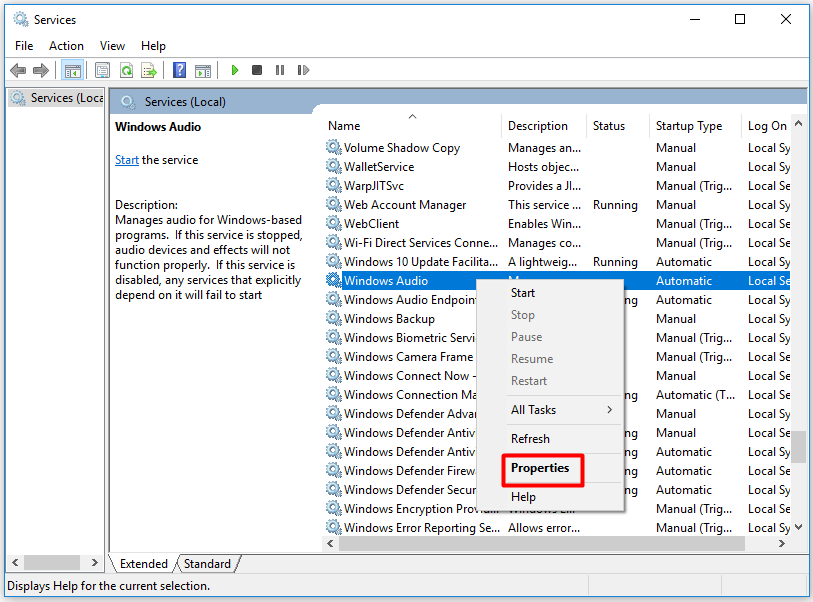This screenshot has width=813, height=602.
Task: Go forward using the toolbar Forward arrow
Action: (40, 70)
